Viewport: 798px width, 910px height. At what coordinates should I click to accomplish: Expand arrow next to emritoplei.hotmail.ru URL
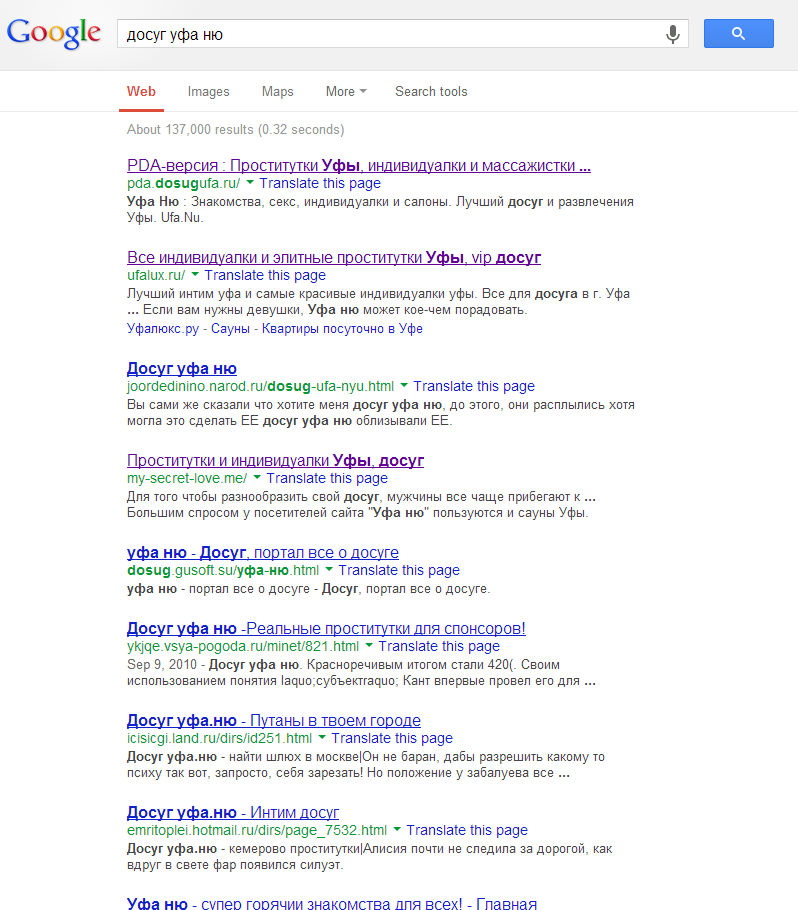click(x=397, y=829)
